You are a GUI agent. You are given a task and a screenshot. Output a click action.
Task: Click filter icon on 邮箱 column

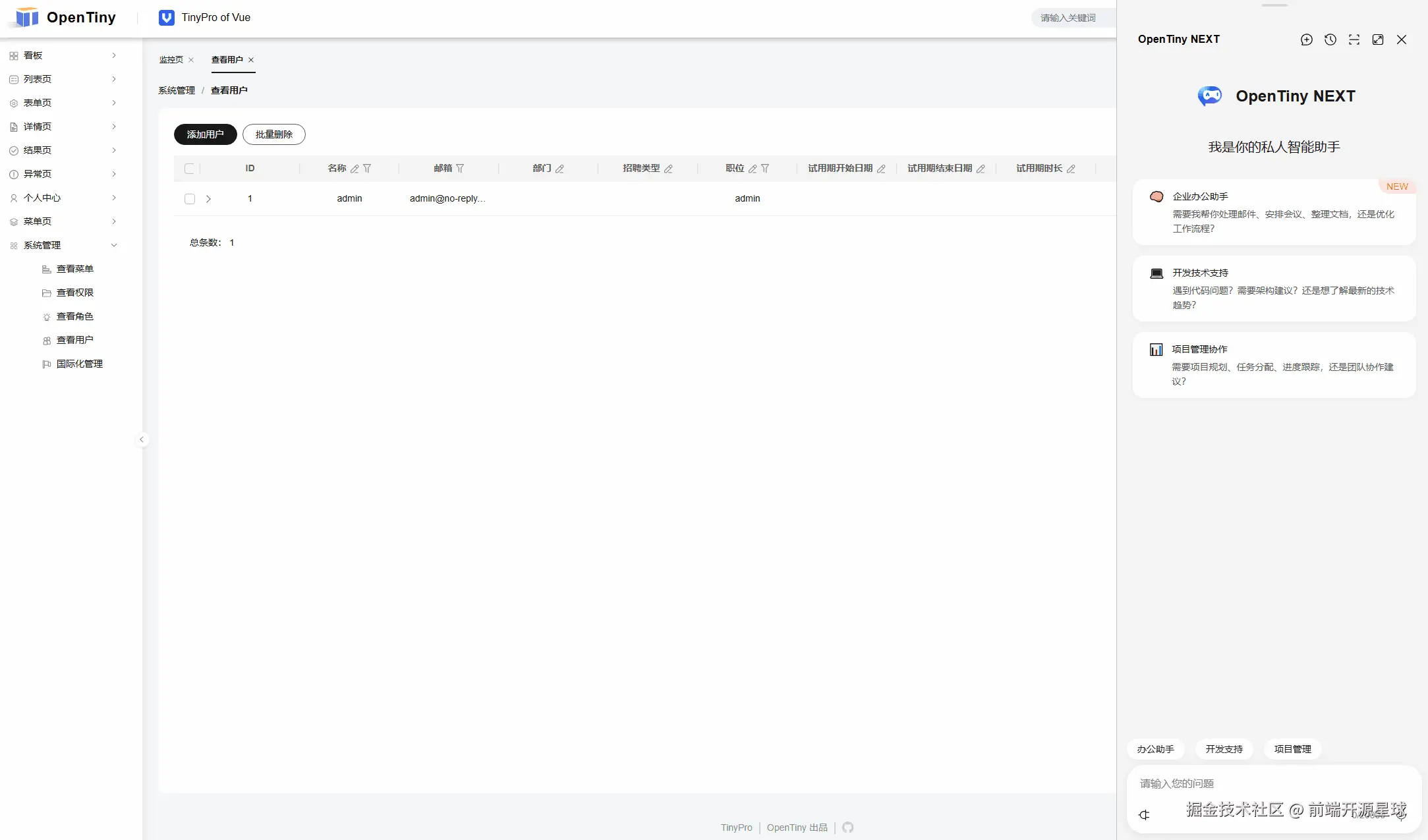(460, 169)
